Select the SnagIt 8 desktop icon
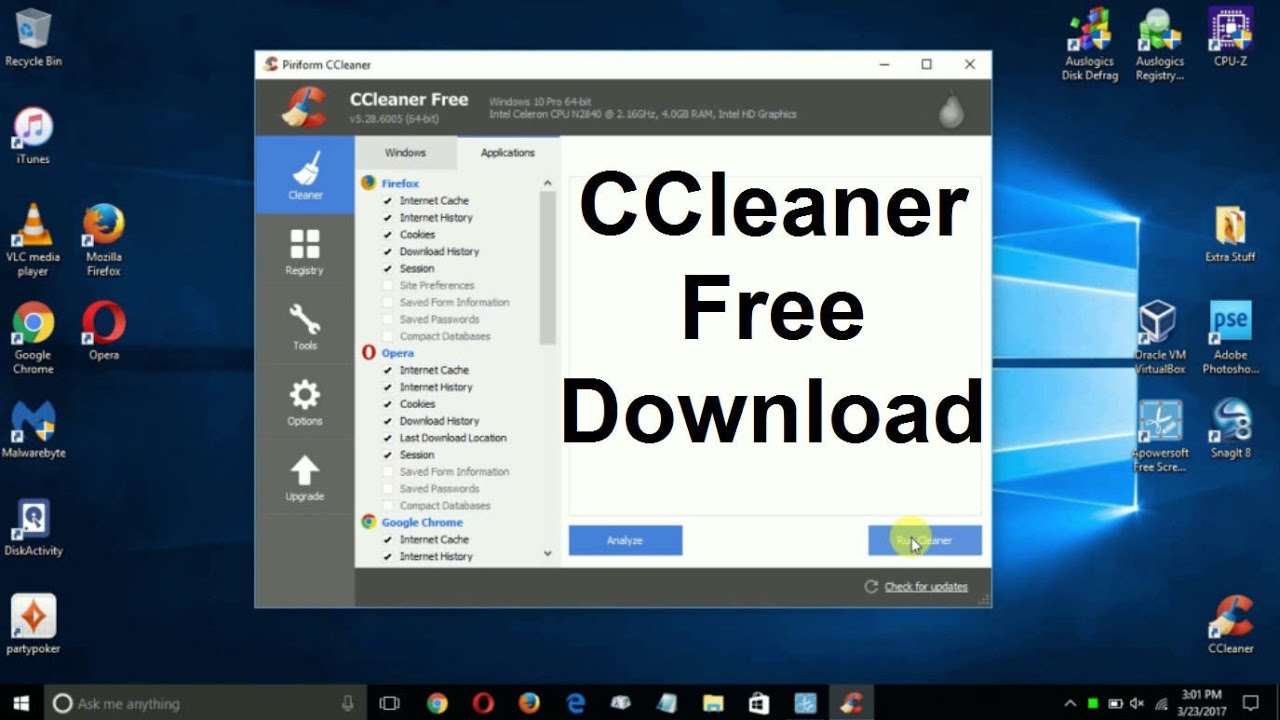The image size is (1280, 720). (x=1231, y=429)
